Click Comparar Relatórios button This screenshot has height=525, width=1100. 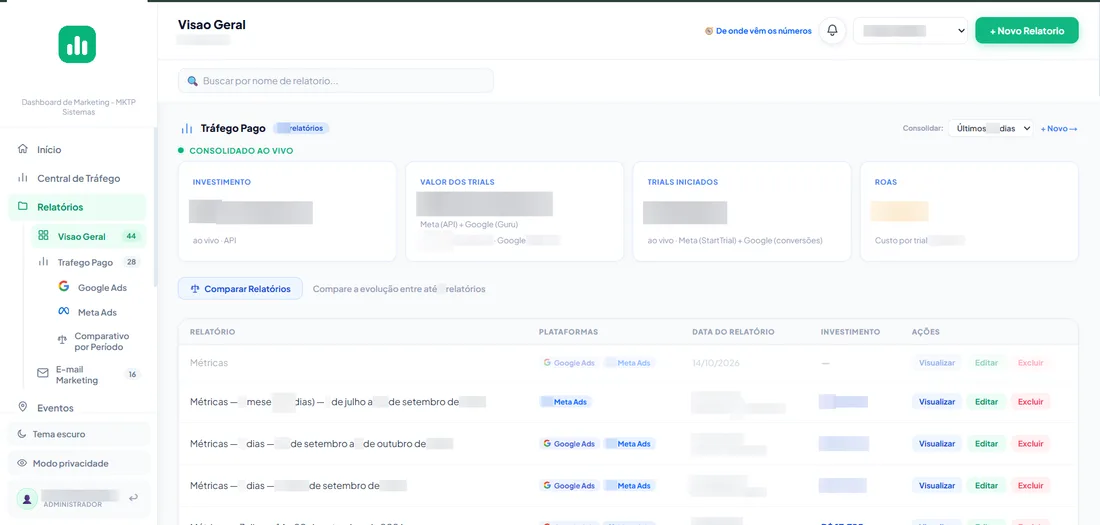coord(240,288)
